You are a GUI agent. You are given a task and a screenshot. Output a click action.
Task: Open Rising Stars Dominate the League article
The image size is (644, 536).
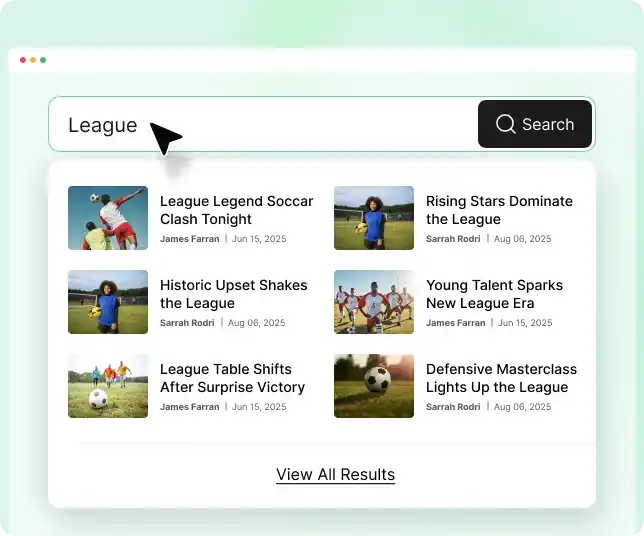tap(499, 210)
